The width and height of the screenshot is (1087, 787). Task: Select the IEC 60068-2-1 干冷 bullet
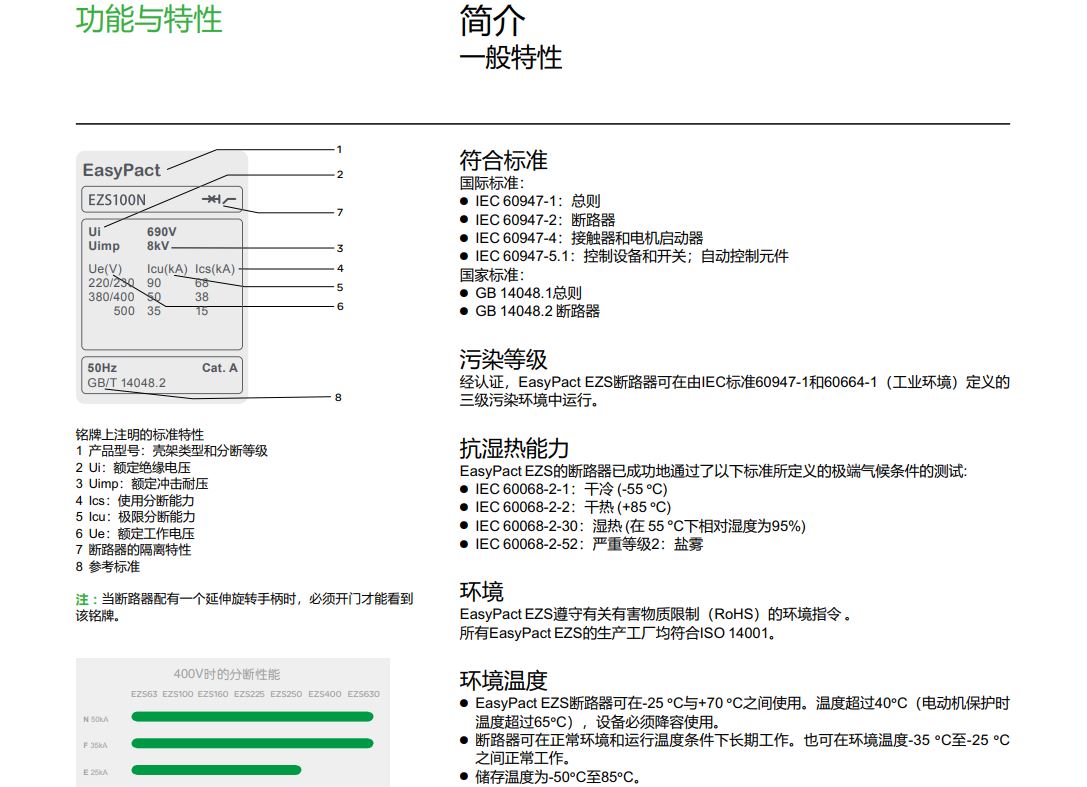click(564, 489)
